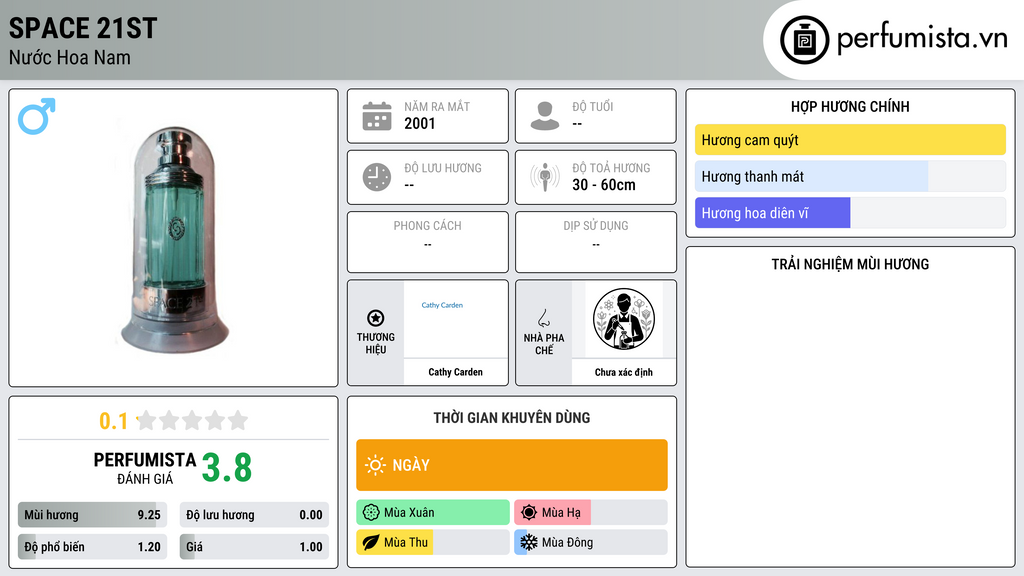
Task: Click the ĐỘ TUỔI age label
Action: pos(593,106)
